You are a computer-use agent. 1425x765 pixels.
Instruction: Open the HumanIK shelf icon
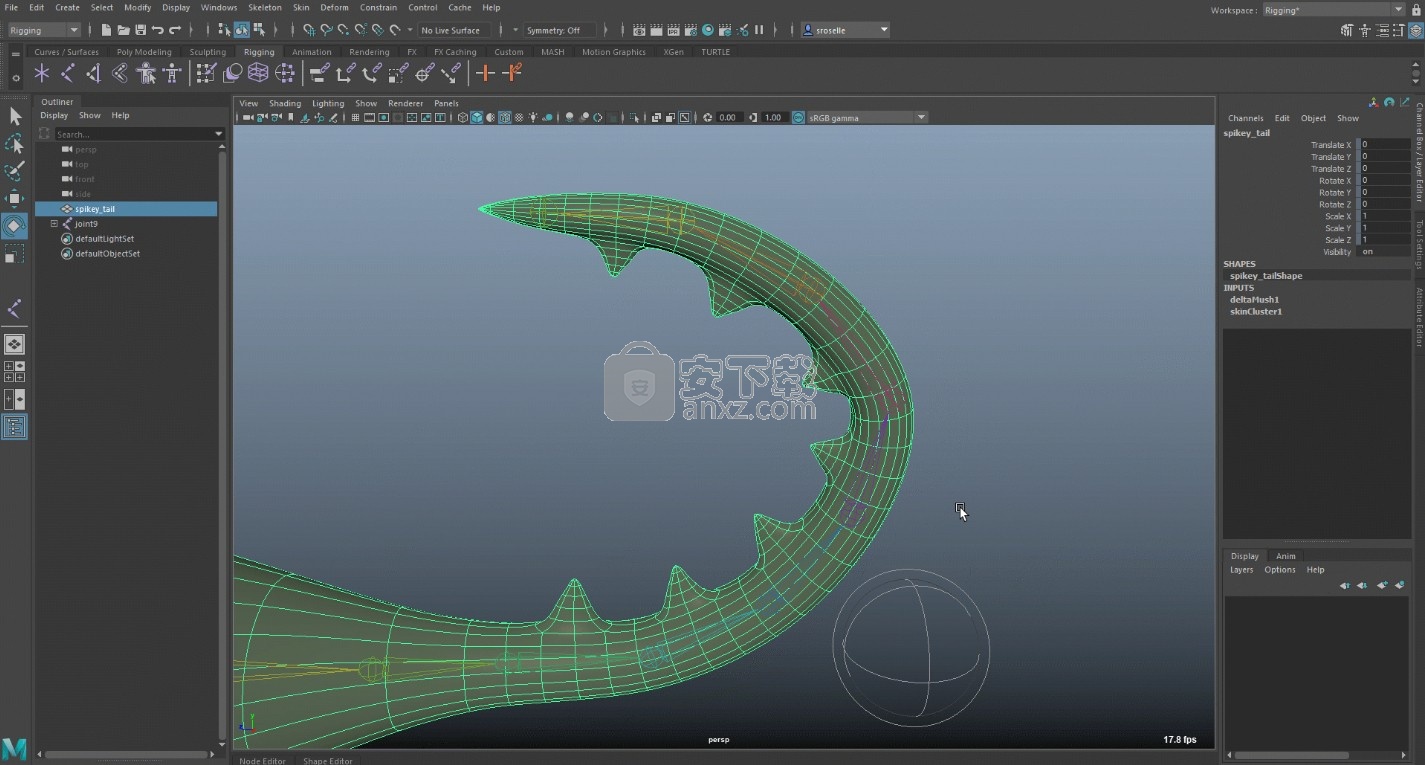coord(172,72)
